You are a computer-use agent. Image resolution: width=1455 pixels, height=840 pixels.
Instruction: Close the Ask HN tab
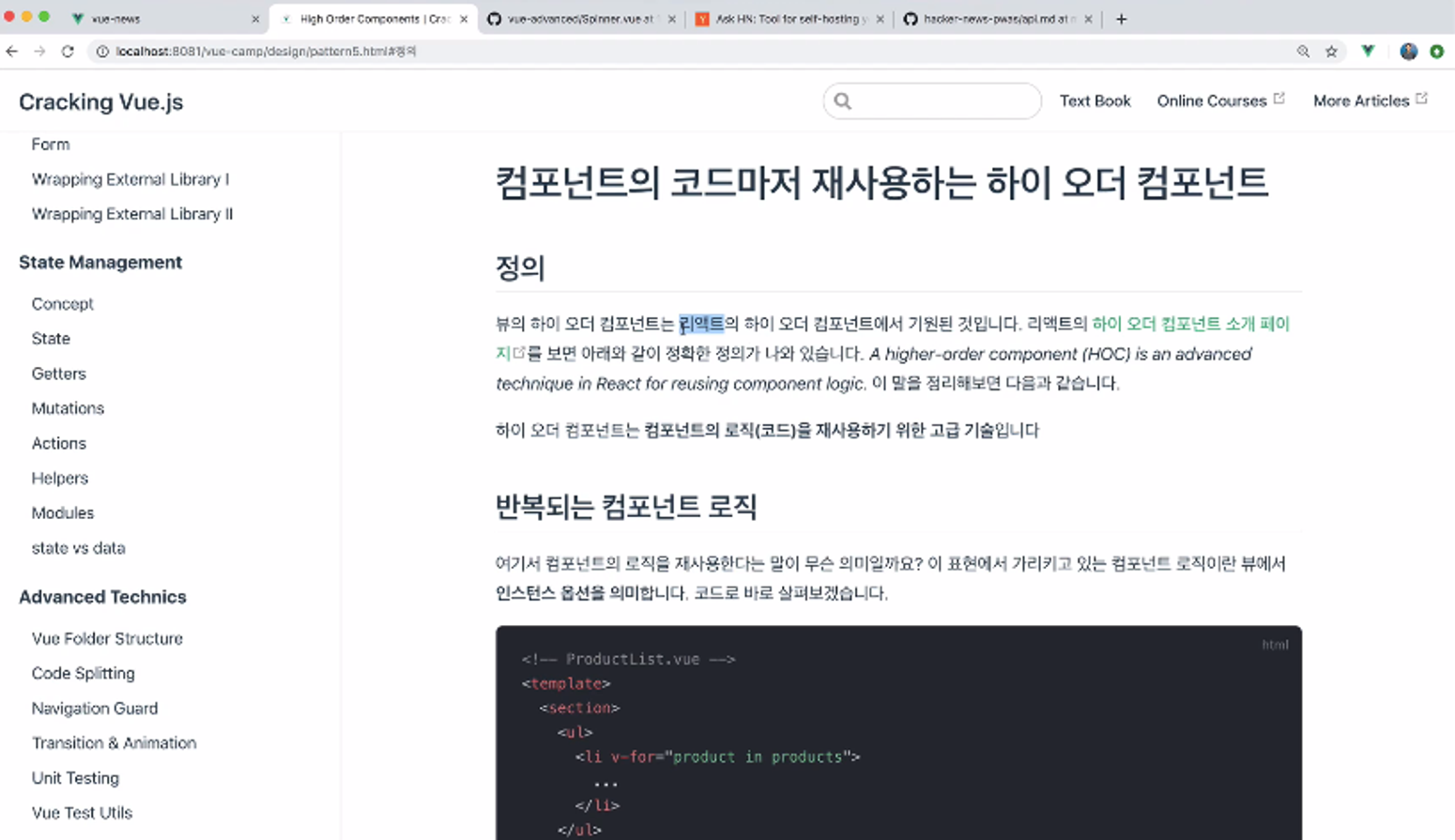point(880,19)
